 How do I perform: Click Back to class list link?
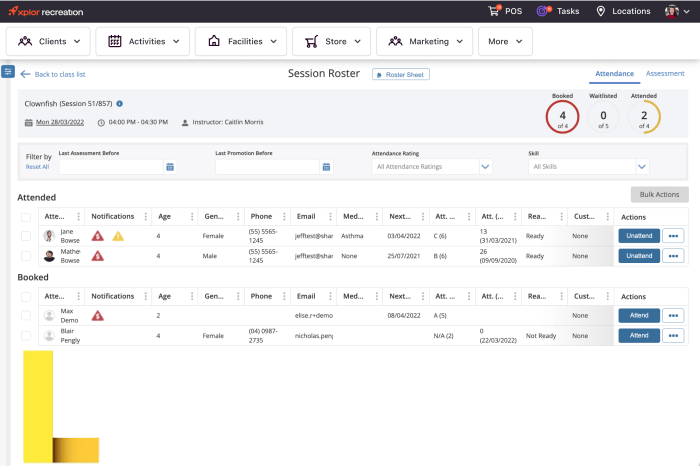(60, 75)
